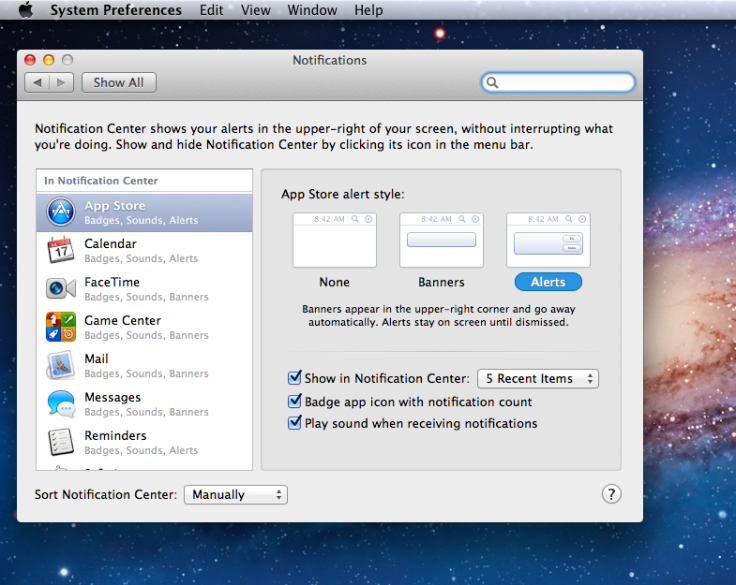Select the None alert style label
The width and height of the screenshot is (736, 585).
(x=334, y=282)
